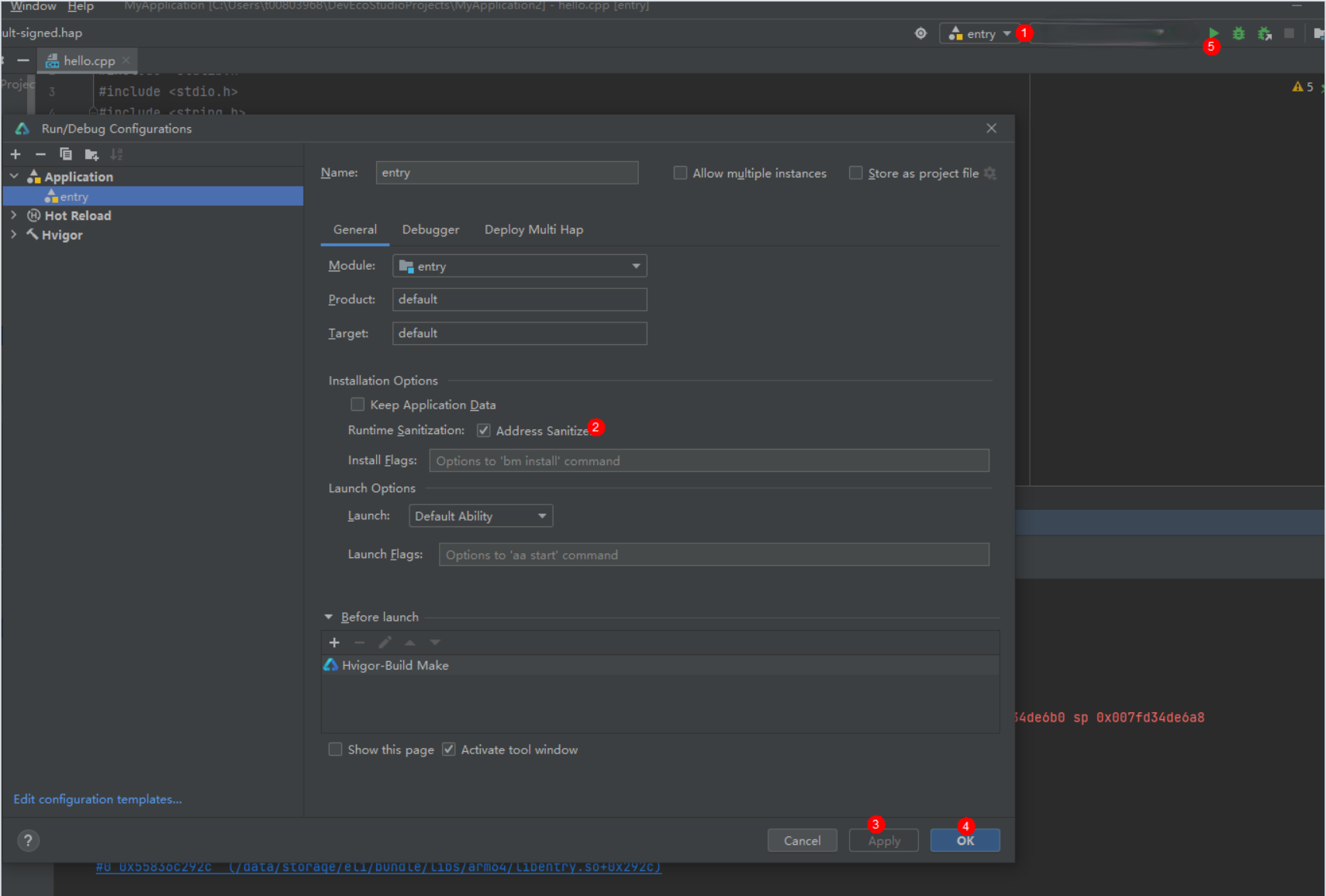Image resolution: width=1326 pixels, height=896 pixels.
Task: Toggle the Address Sanitizer checkbox
Action: (484, 431)
